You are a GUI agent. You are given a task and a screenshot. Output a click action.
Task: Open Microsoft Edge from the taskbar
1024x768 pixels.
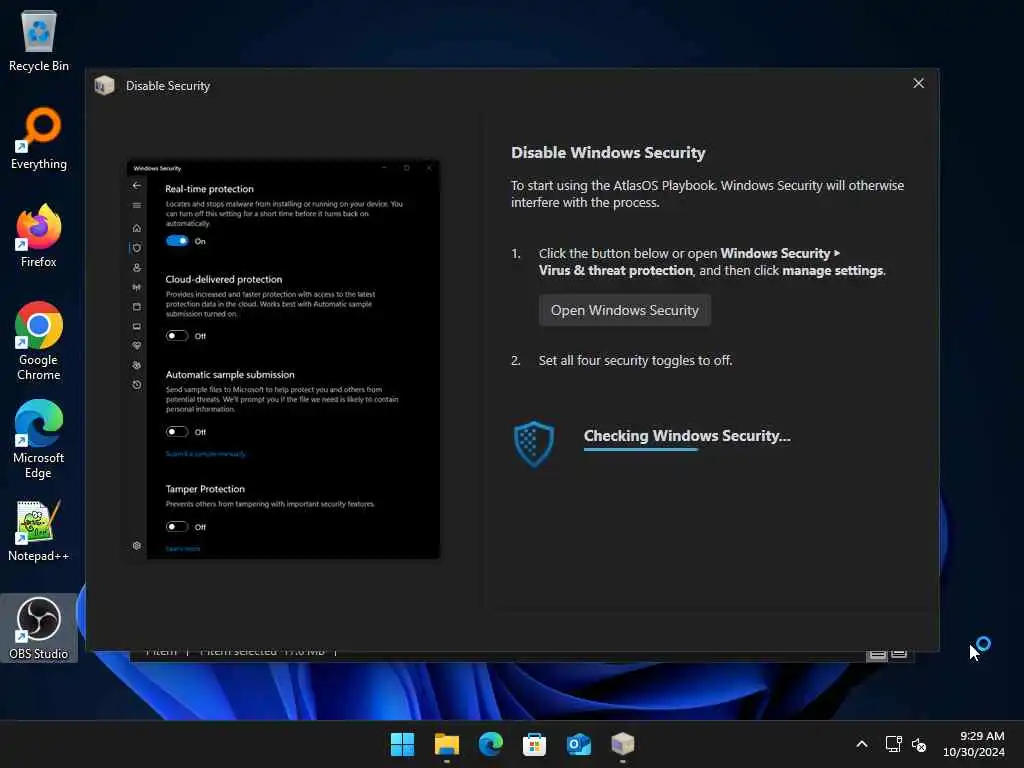(x=490, y=744)
